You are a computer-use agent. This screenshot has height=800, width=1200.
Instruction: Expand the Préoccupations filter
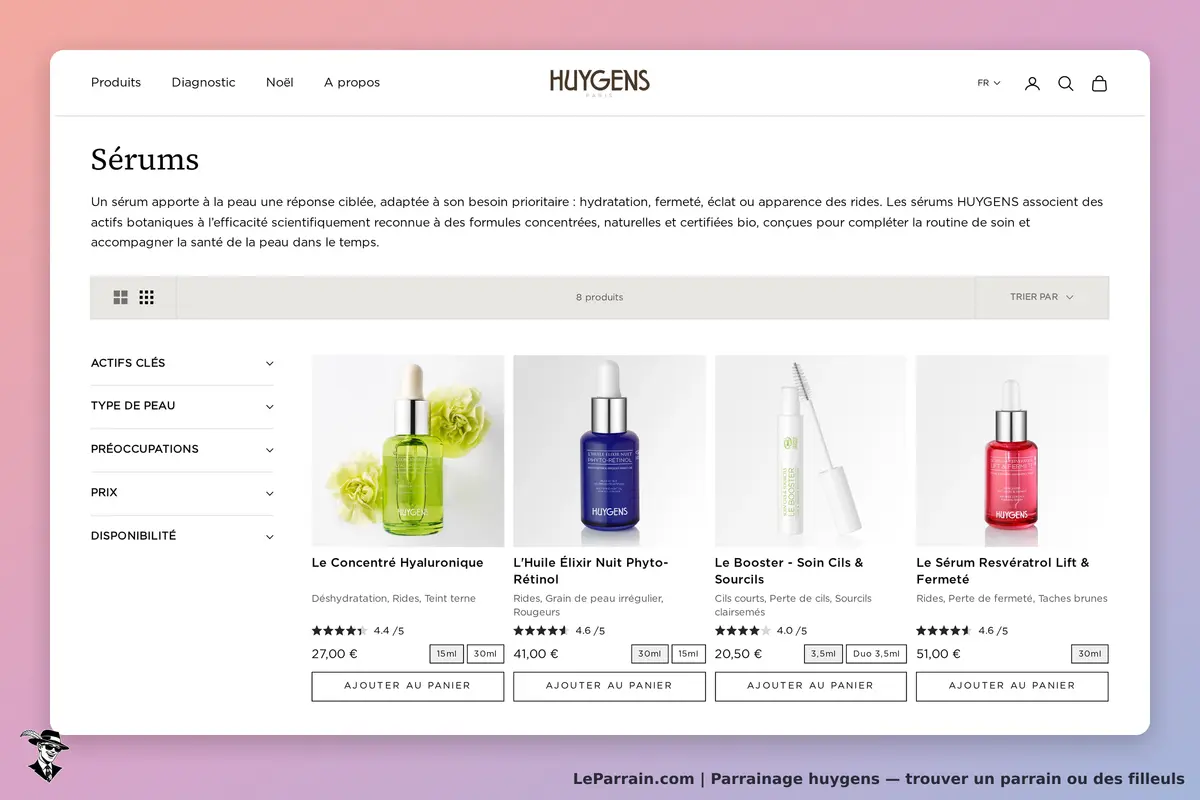coord(182,449)
